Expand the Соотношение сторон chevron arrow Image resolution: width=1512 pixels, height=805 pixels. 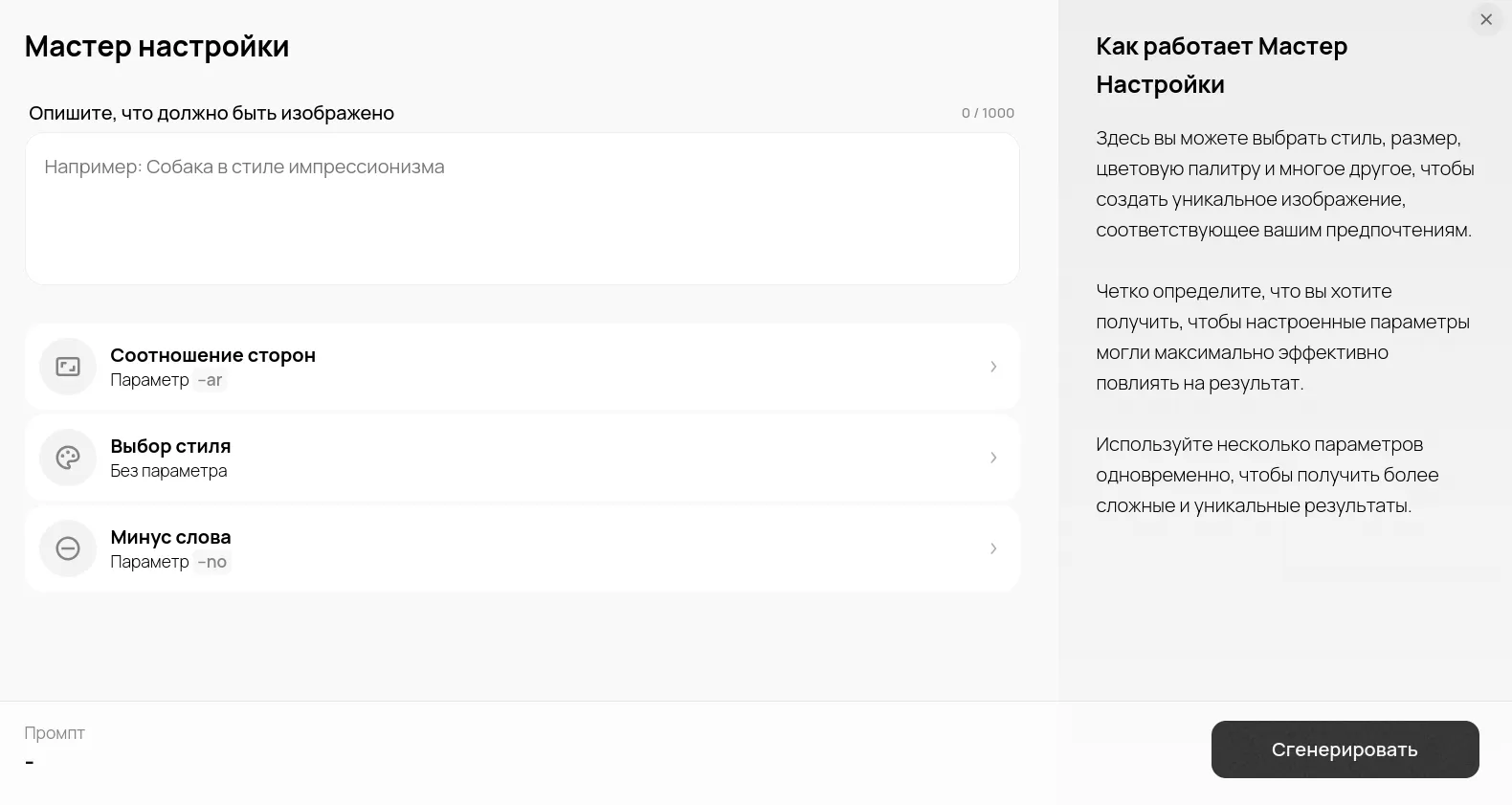tap(993, 367)
